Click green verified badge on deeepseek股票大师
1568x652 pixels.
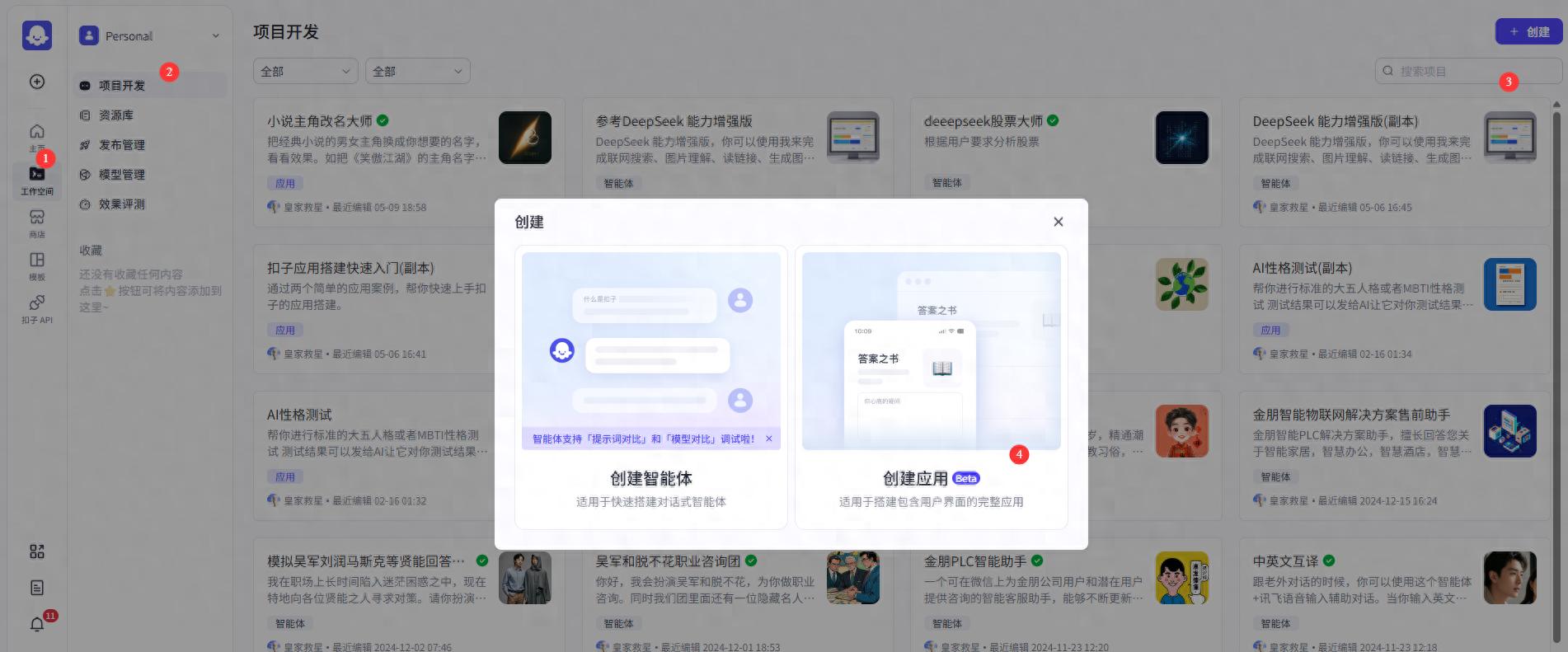tap(1053, 120)
